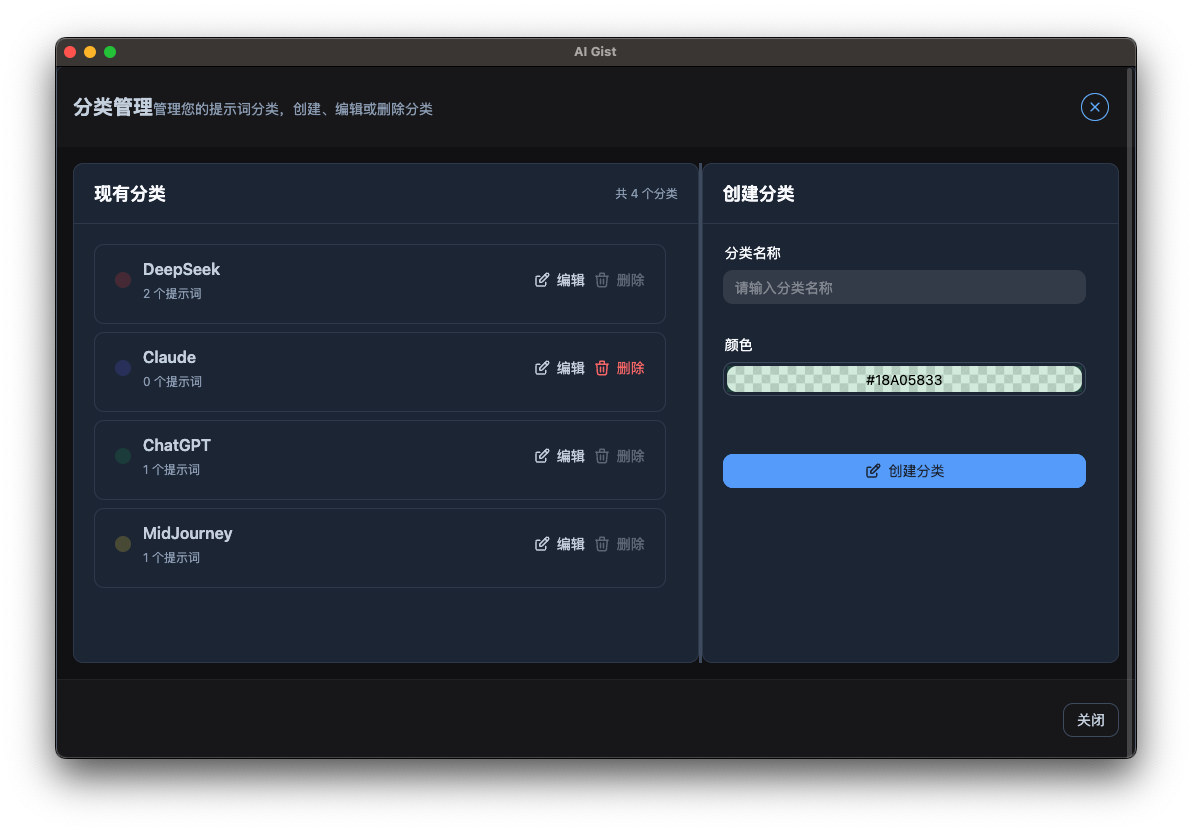The image size is (1192, 832).
Task: Click the trash icon beside ChatGPT
Action: tap(601, 456)
